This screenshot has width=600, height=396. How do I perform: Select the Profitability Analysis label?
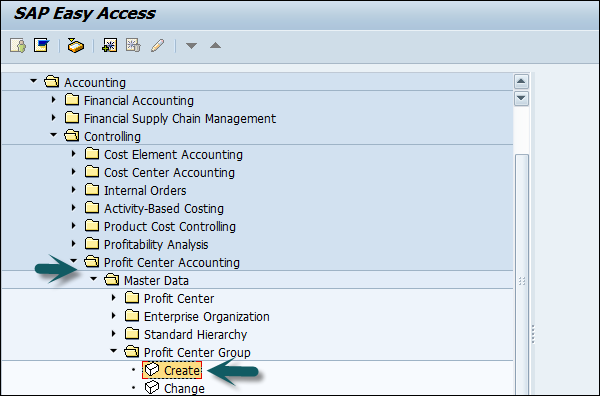point(156,244)
